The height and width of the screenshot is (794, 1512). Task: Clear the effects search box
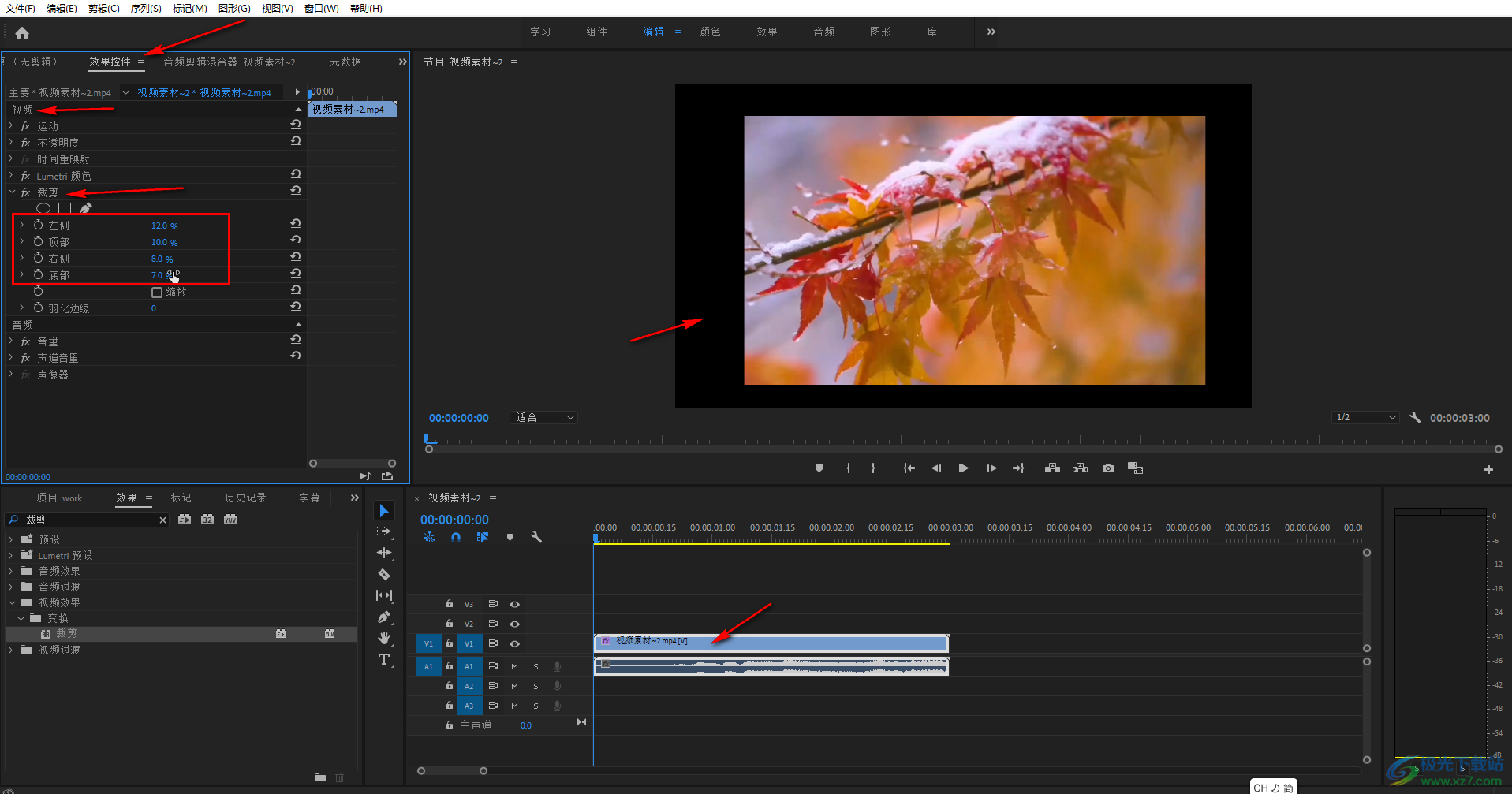click(x=162, y=520)
